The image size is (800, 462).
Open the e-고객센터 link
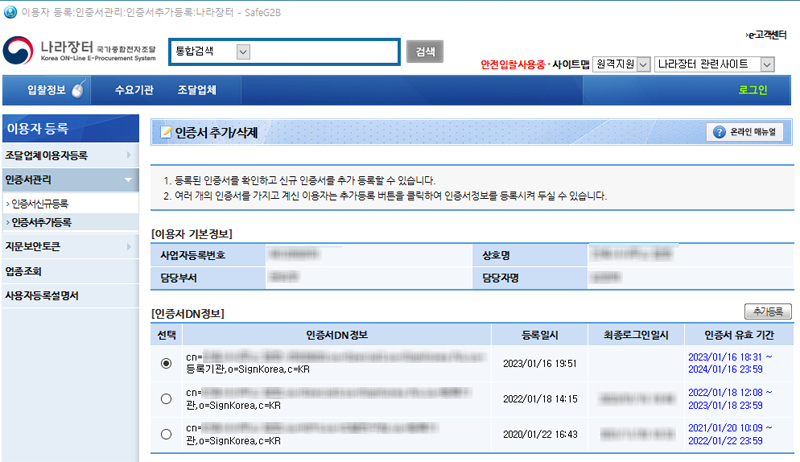[x=766, y=35]
